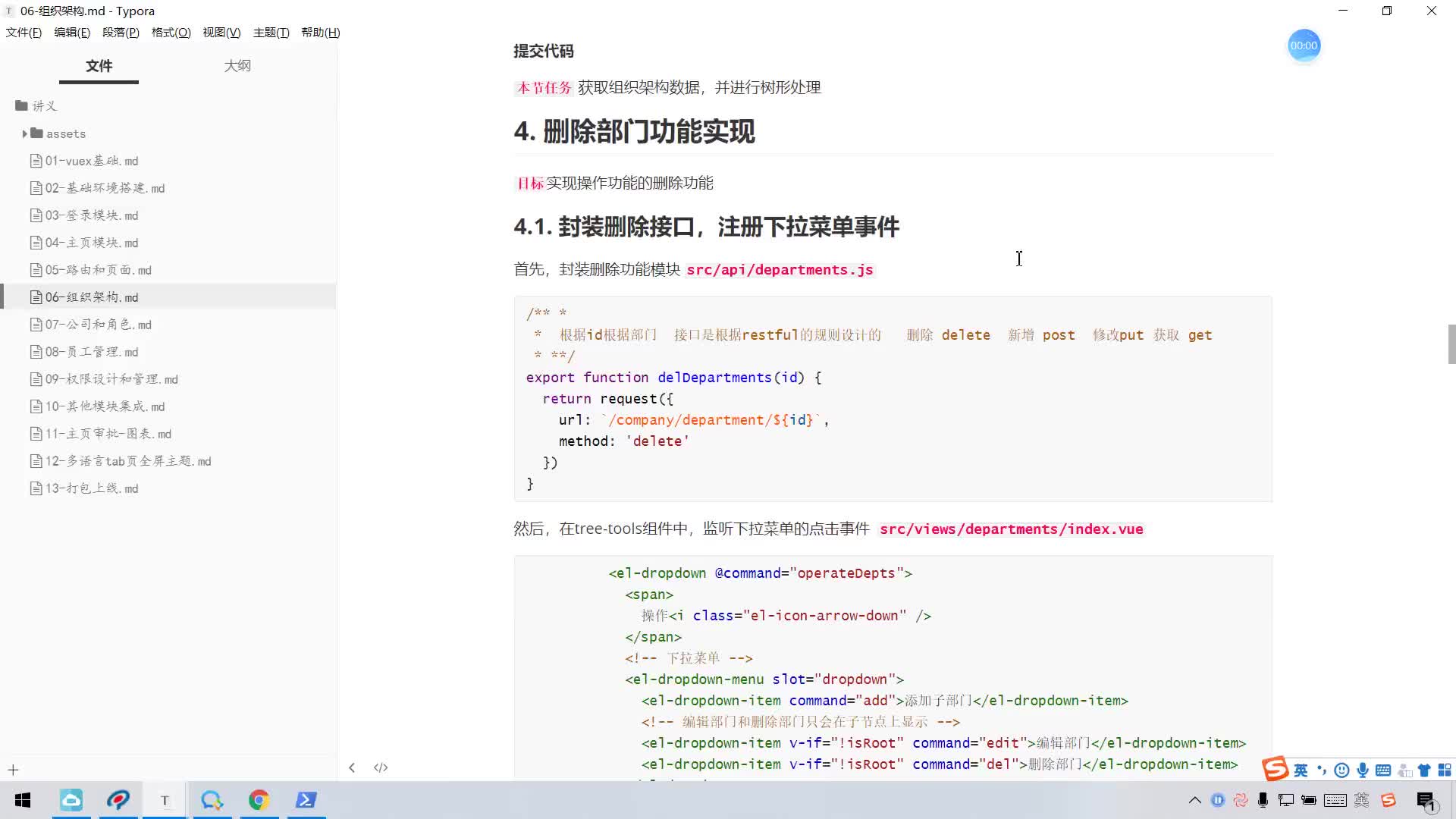The height and width of the screenshot is (819, 1456).
Task: Open file 07-公司和角色.md
Action: [91, 325]
